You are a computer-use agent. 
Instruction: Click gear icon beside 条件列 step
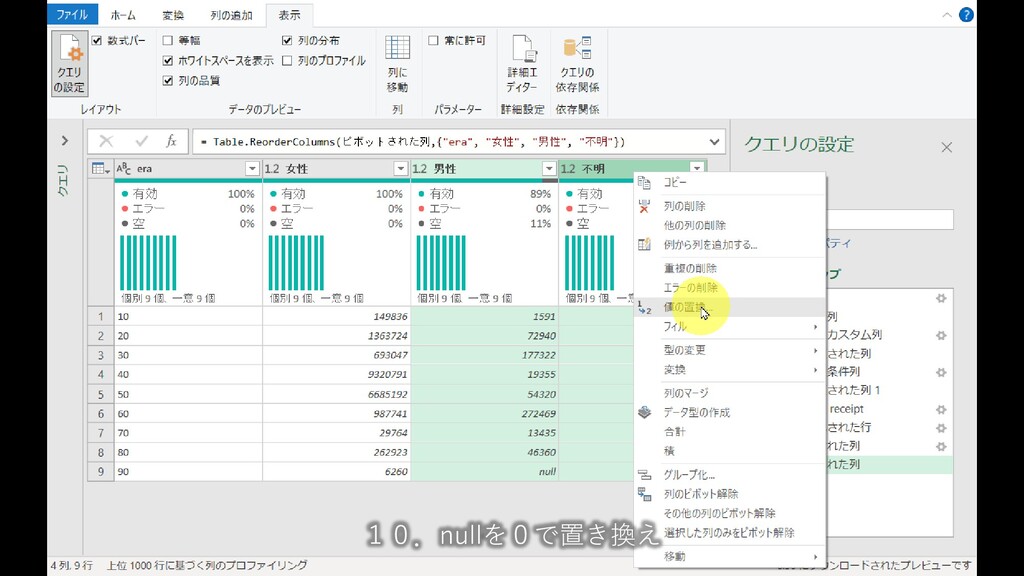coord(941,372)
